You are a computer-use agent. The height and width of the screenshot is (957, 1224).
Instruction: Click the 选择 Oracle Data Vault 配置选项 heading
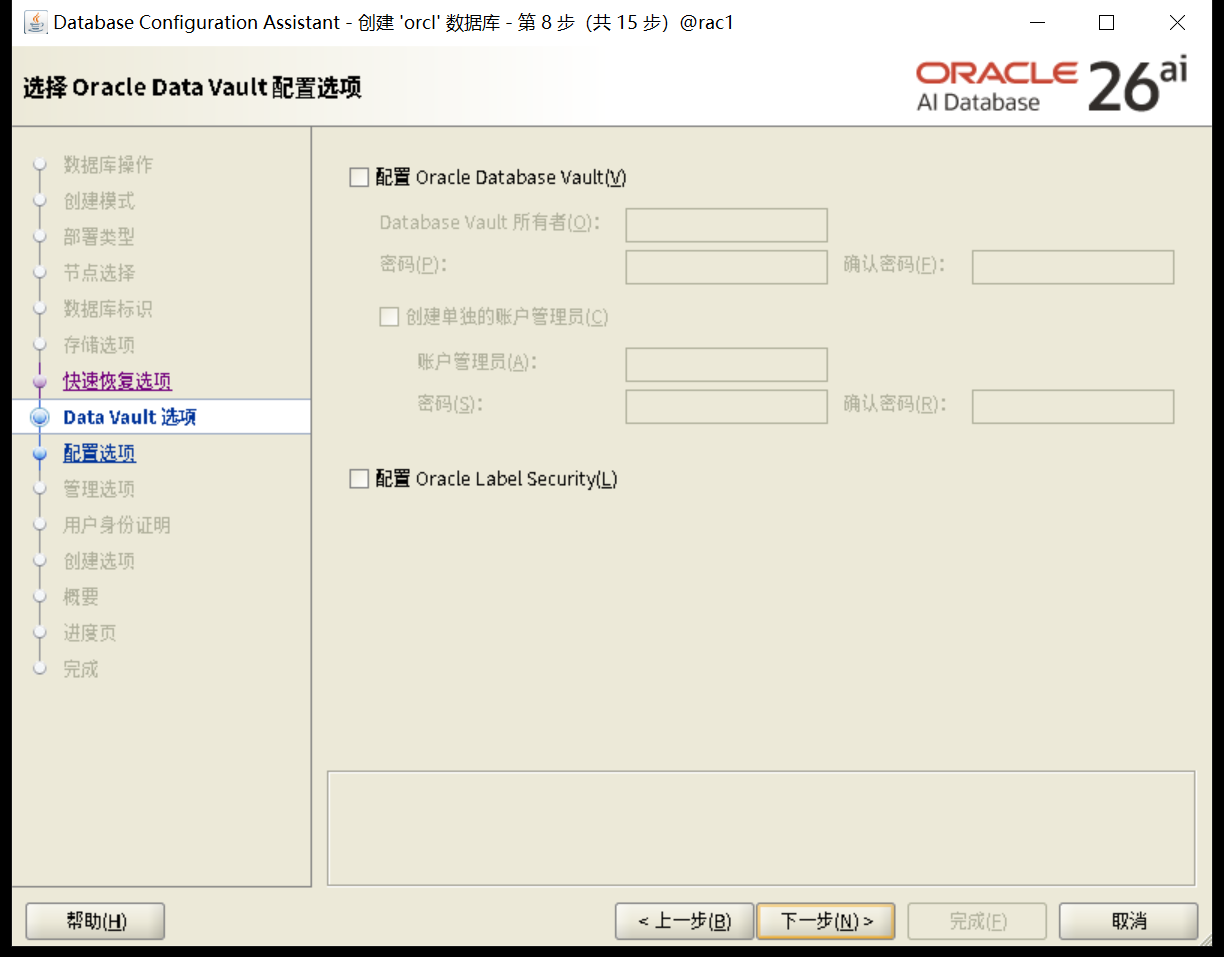click(x=192, y=88)
